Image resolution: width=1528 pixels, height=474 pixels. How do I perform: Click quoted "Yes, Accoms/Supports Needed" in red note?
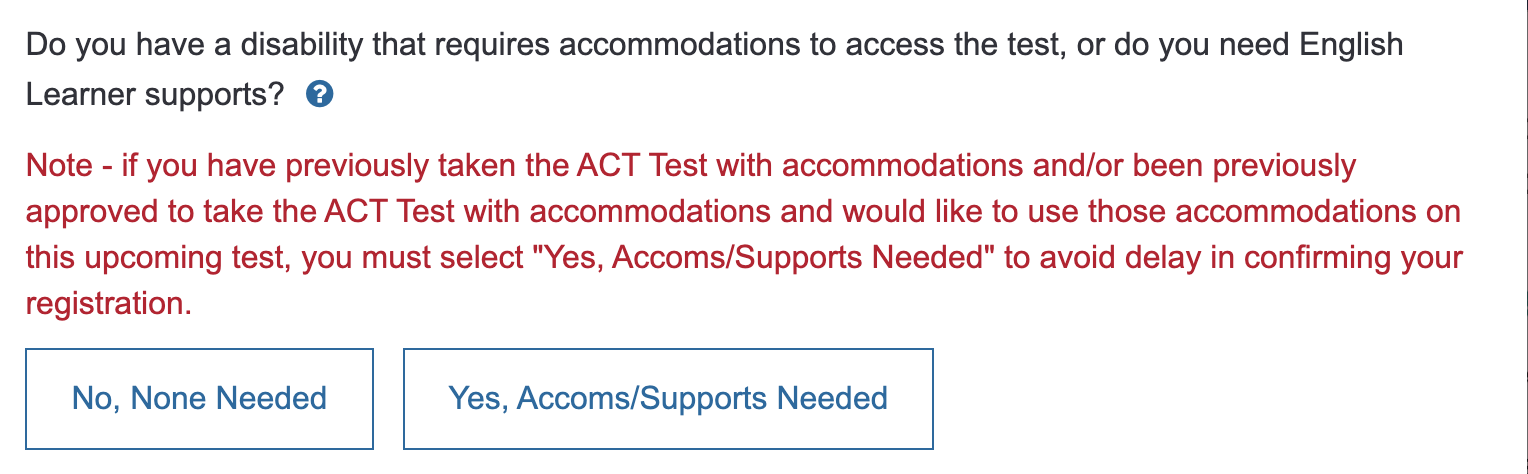pyautogui.click(x=765, y=258)
